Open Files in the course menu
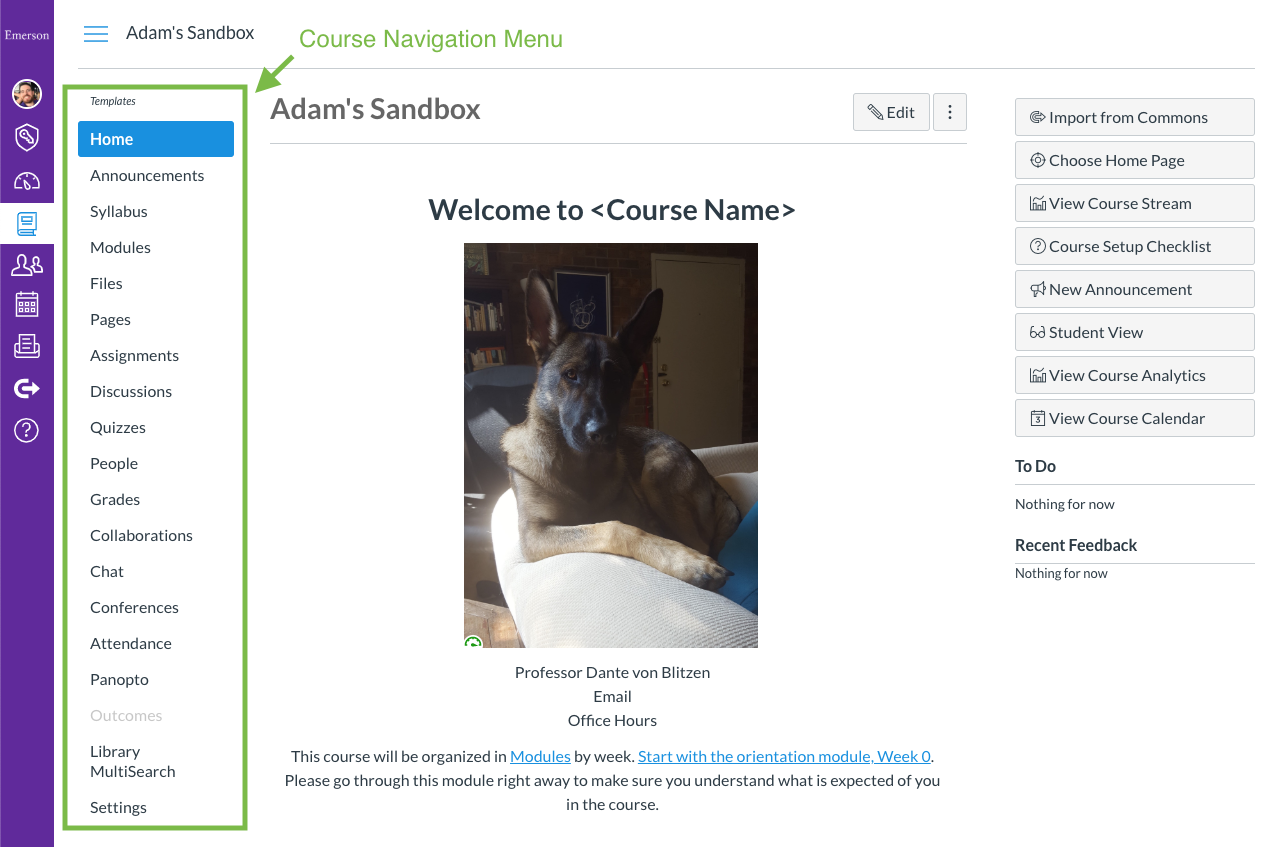 106,283
